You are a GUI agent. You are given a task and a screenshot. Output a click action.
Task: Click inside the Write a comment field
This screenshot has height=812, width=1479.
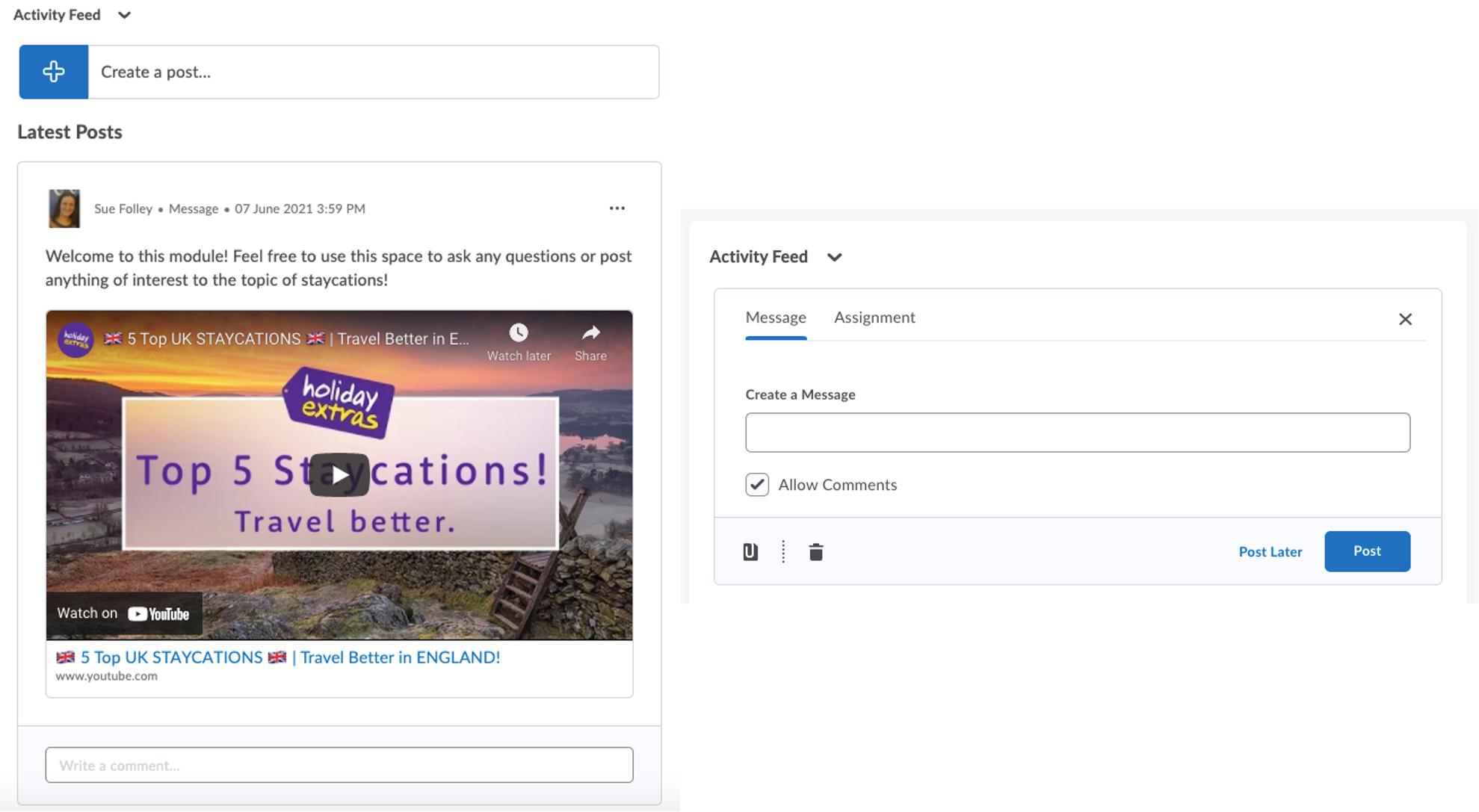[x=339, y=765]
